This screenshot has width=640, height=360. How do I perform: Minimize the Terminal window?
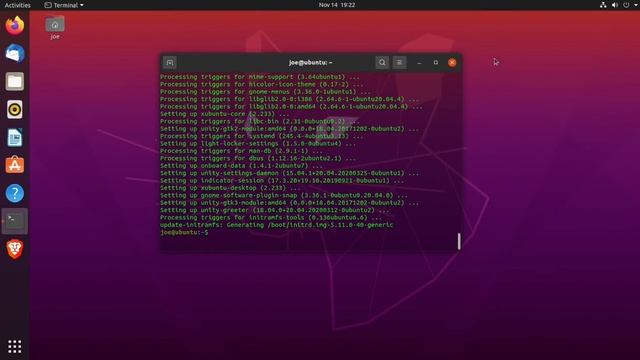click(x=419, y=62)
